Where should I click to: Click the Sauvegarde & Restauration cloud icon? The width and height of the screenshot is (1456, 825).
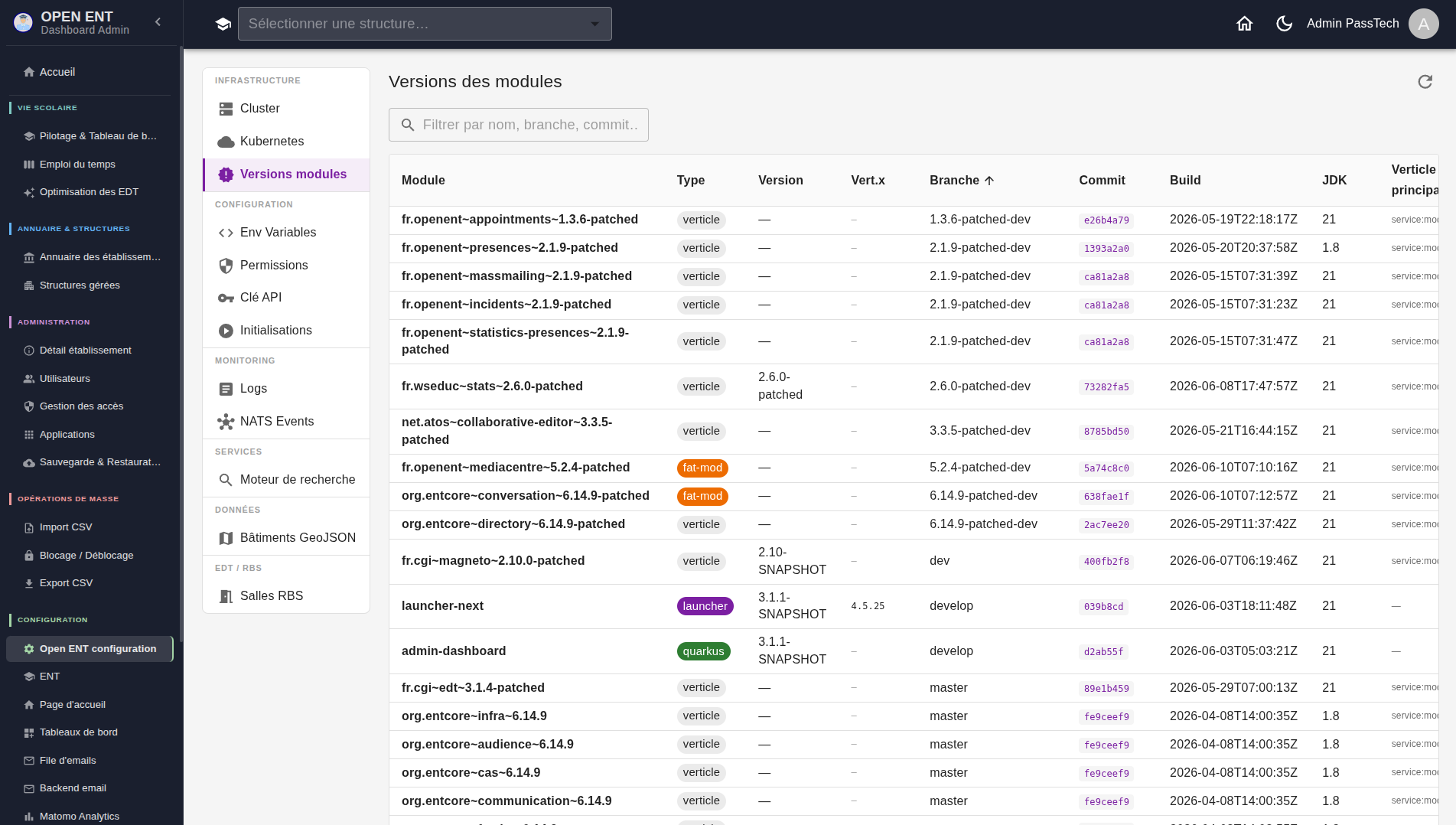29,462
